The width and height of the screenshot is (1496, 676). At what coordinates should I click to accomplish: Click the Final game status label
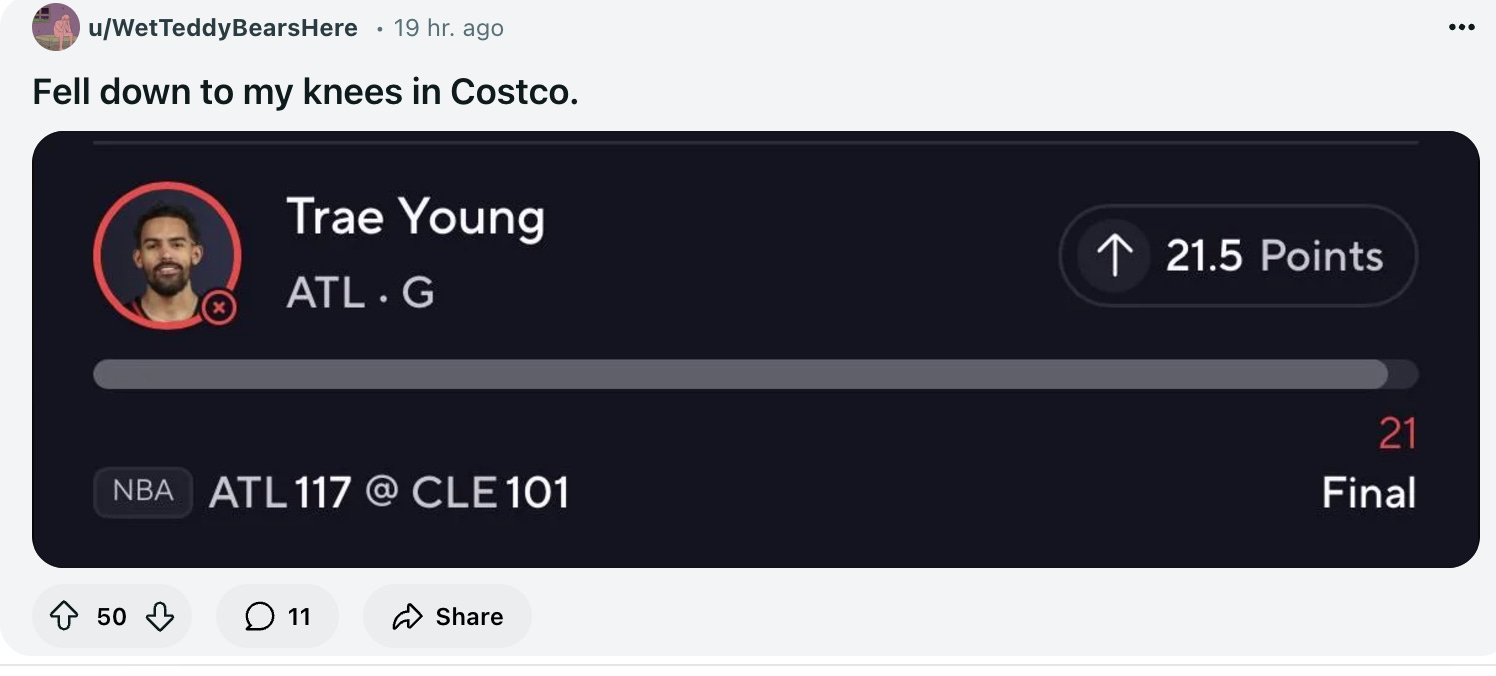tap(1368, 493)
